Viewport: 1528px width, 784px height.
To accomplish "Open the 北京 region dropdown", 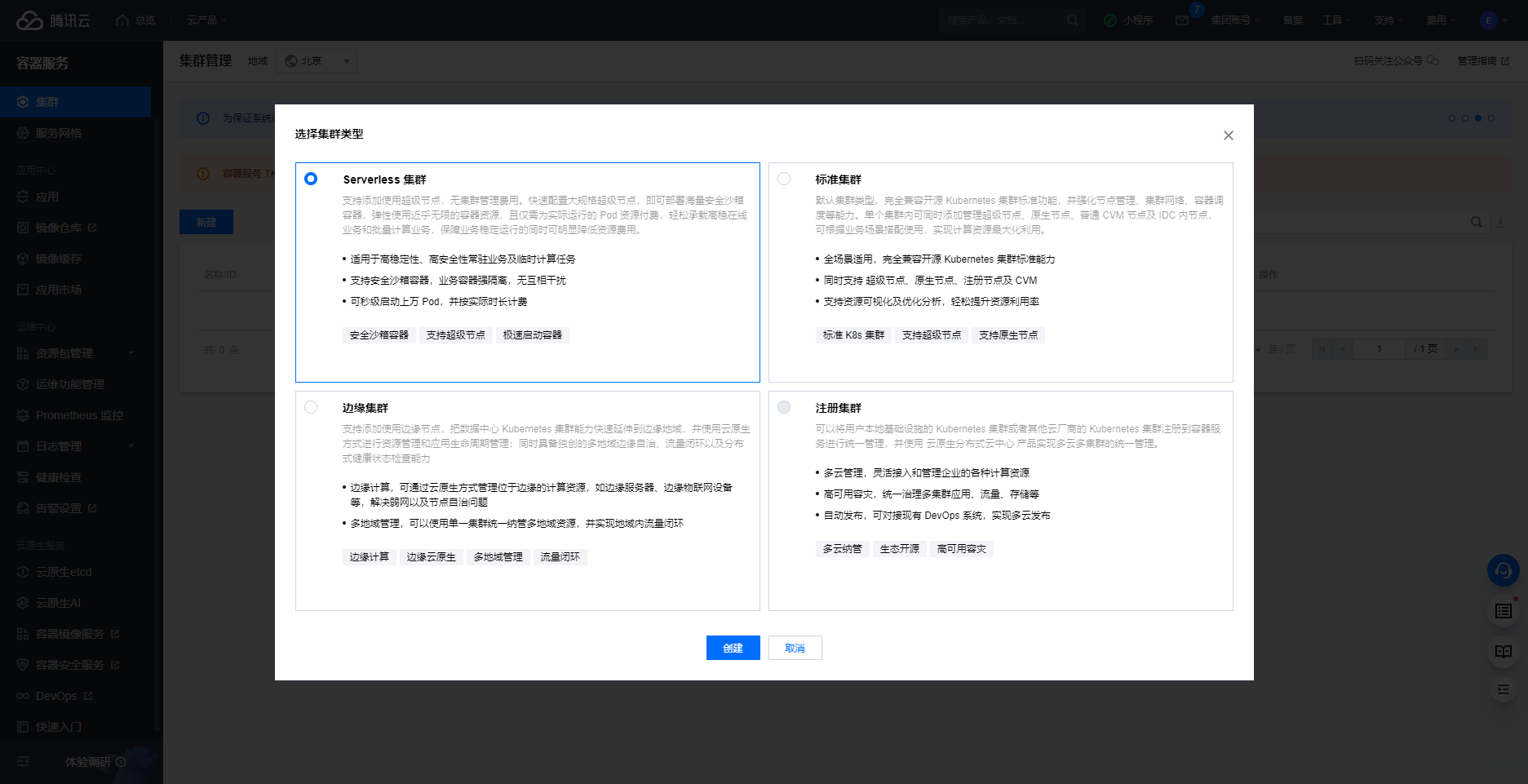I will click(x=317, y=61).
